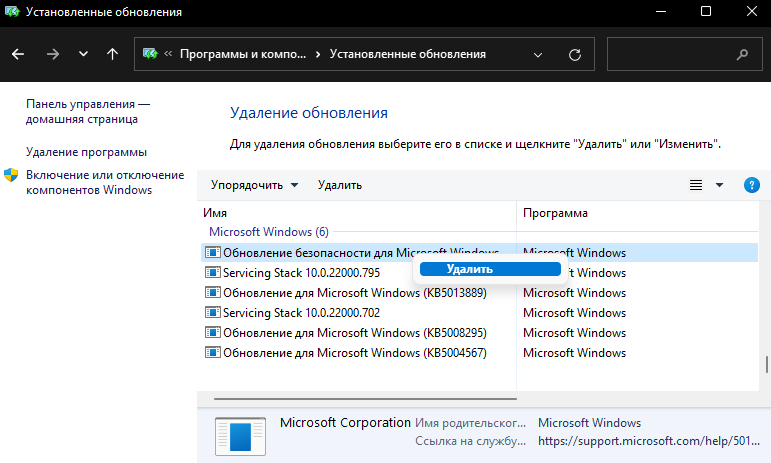This screenshot has width=771, height=463.
Task: Click Microsoft Windows cell of KB5013889 row
Action: coord(574,293)
